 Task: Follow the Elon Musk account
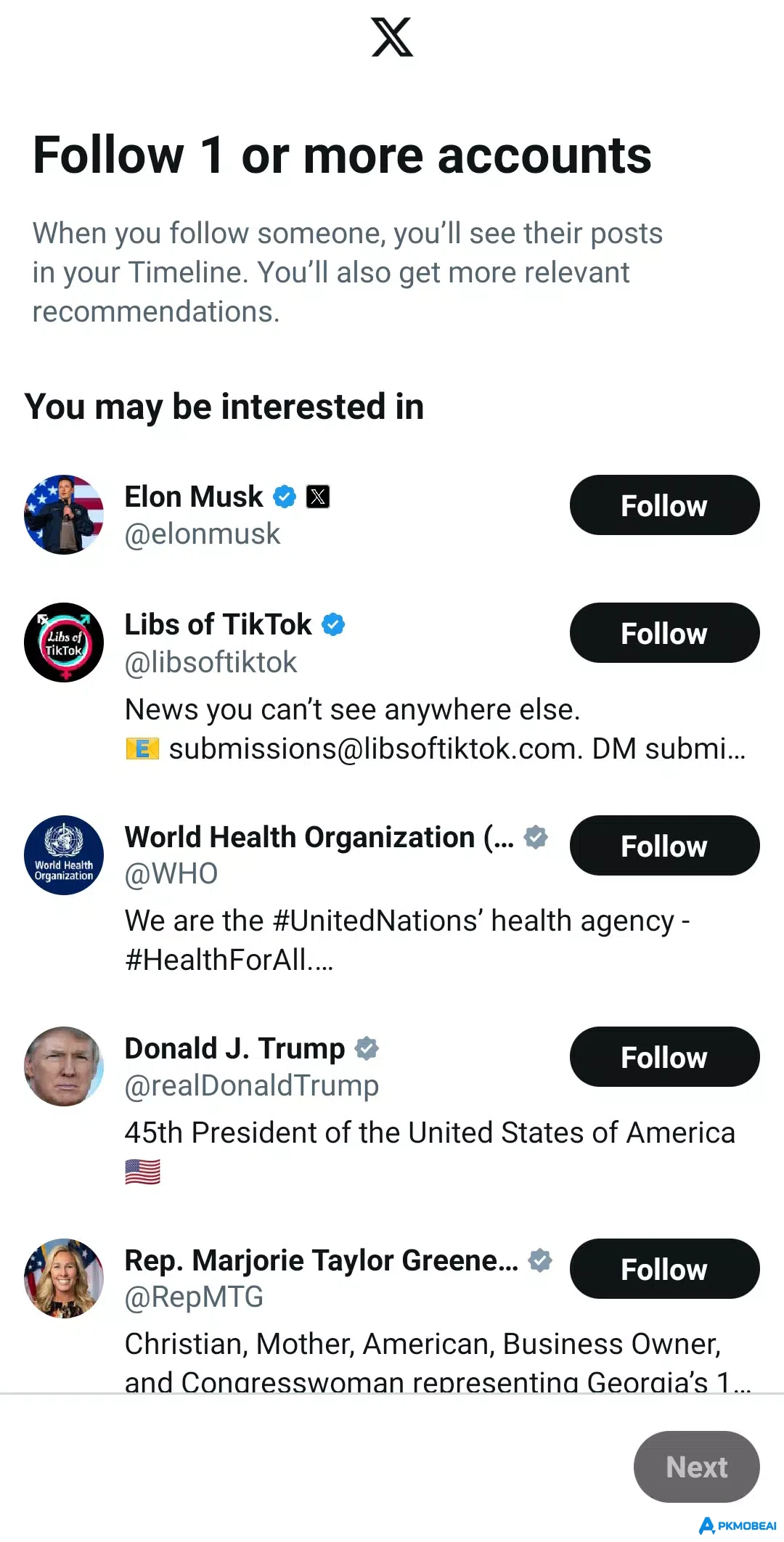664,505
